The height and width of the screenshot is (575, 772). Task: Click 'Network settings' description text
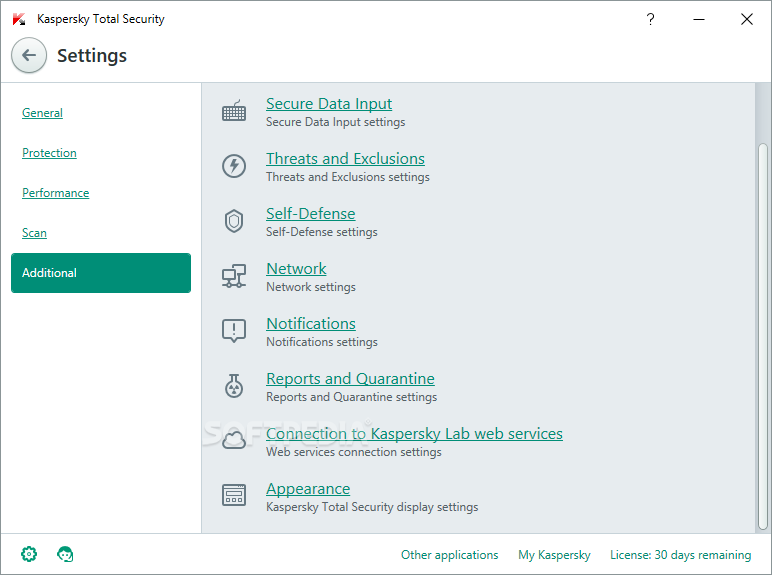[x=311, y=287]
